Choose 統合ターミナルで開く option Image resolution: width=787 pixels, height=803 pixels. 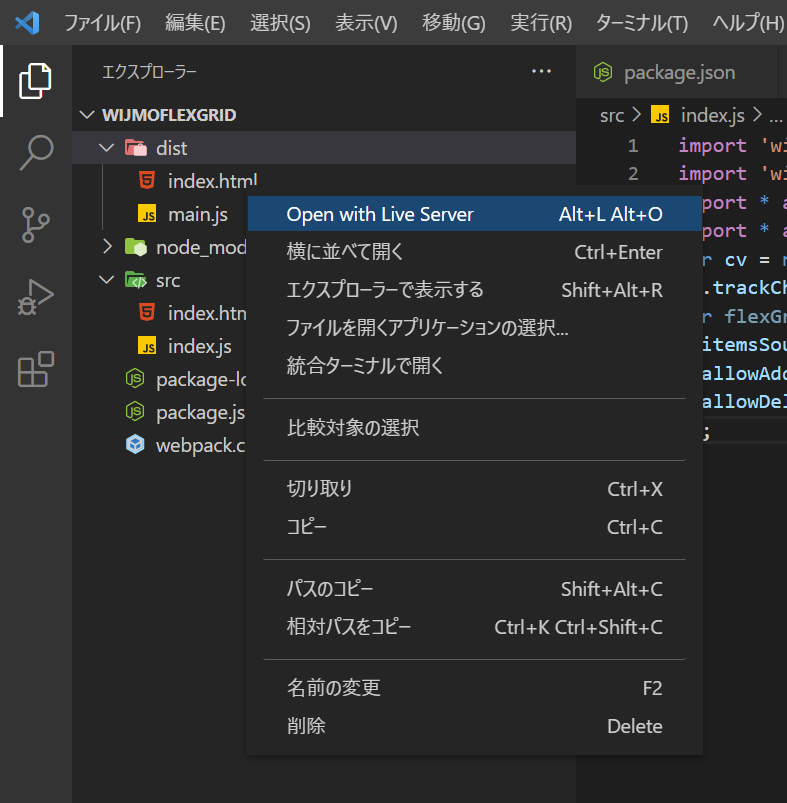[x=475, y=366]
